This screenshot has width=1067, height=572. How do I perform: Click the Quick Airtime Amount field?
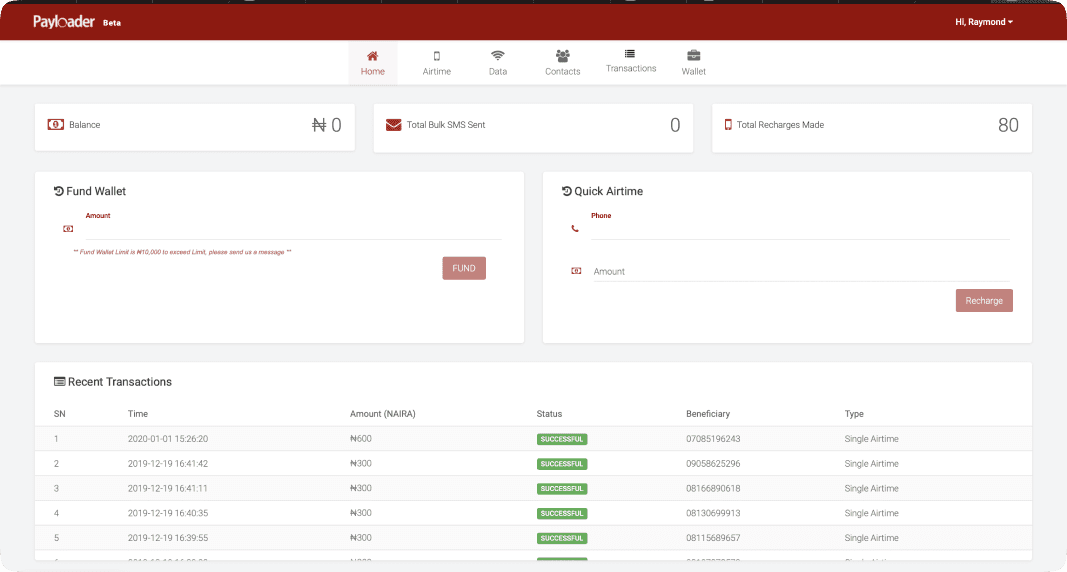[800, 271]
